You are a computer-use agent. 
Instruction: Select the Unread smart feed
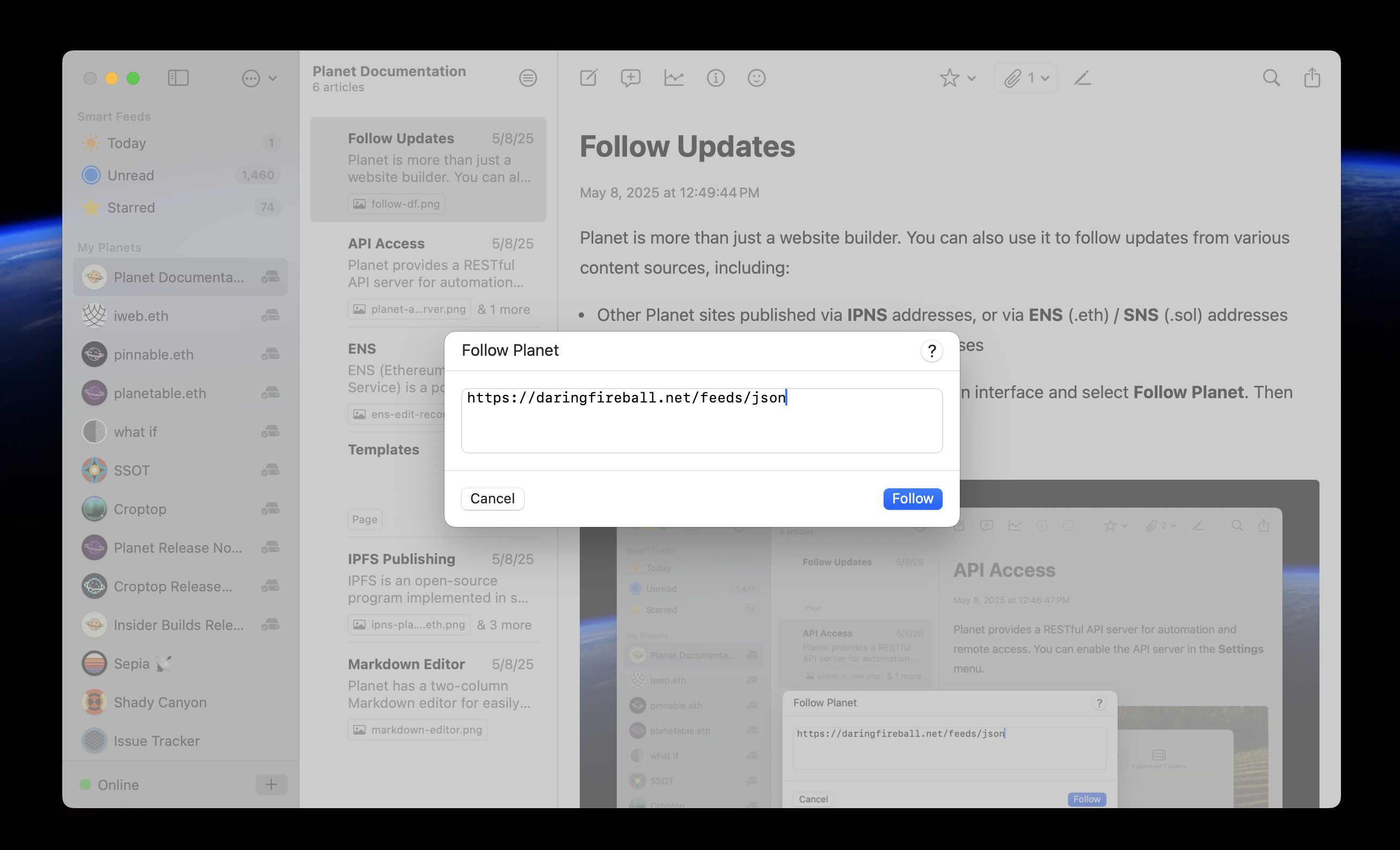[x=130, y=175]
